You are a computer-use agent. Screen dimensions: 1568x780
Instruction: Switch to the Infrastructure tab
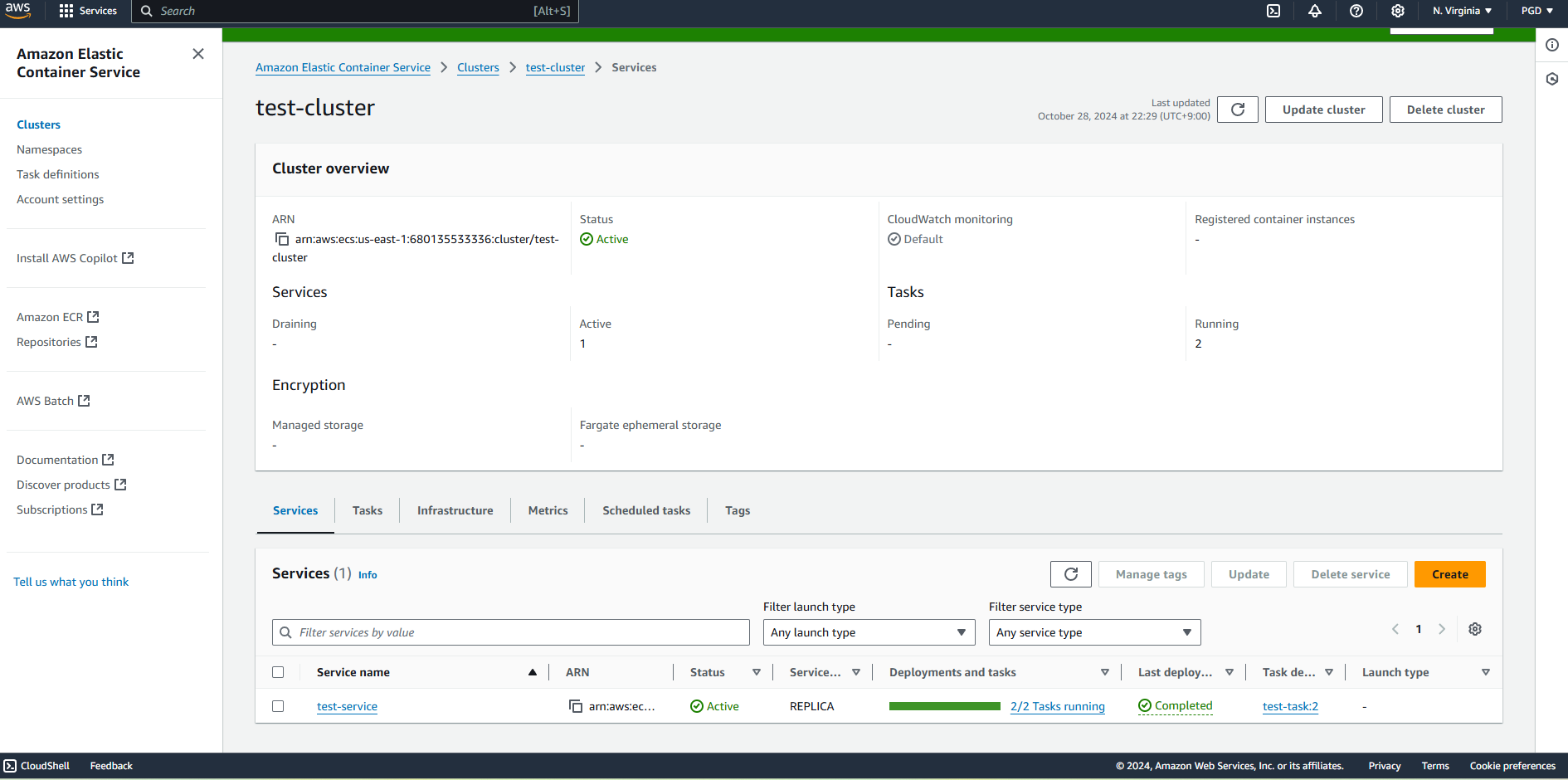tap(455, 510)
